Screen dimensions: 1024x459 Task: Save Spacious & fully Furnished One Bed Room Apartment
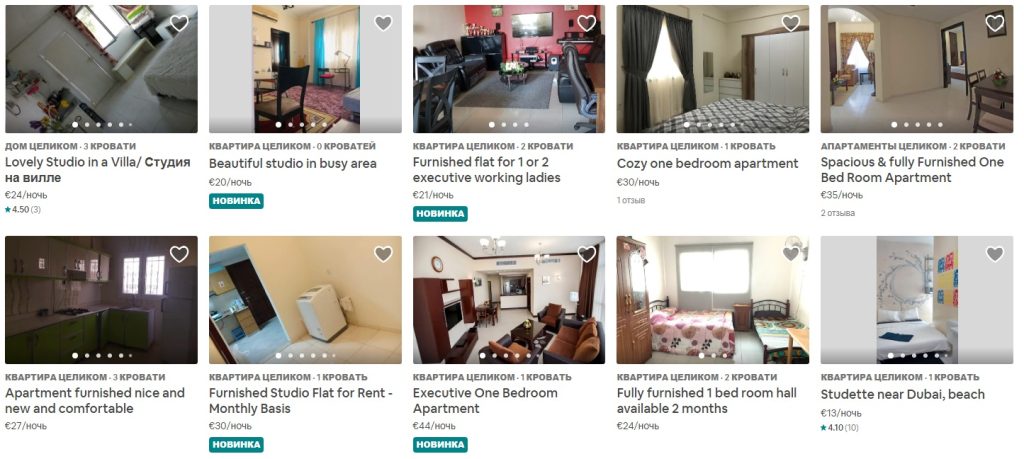995,24
